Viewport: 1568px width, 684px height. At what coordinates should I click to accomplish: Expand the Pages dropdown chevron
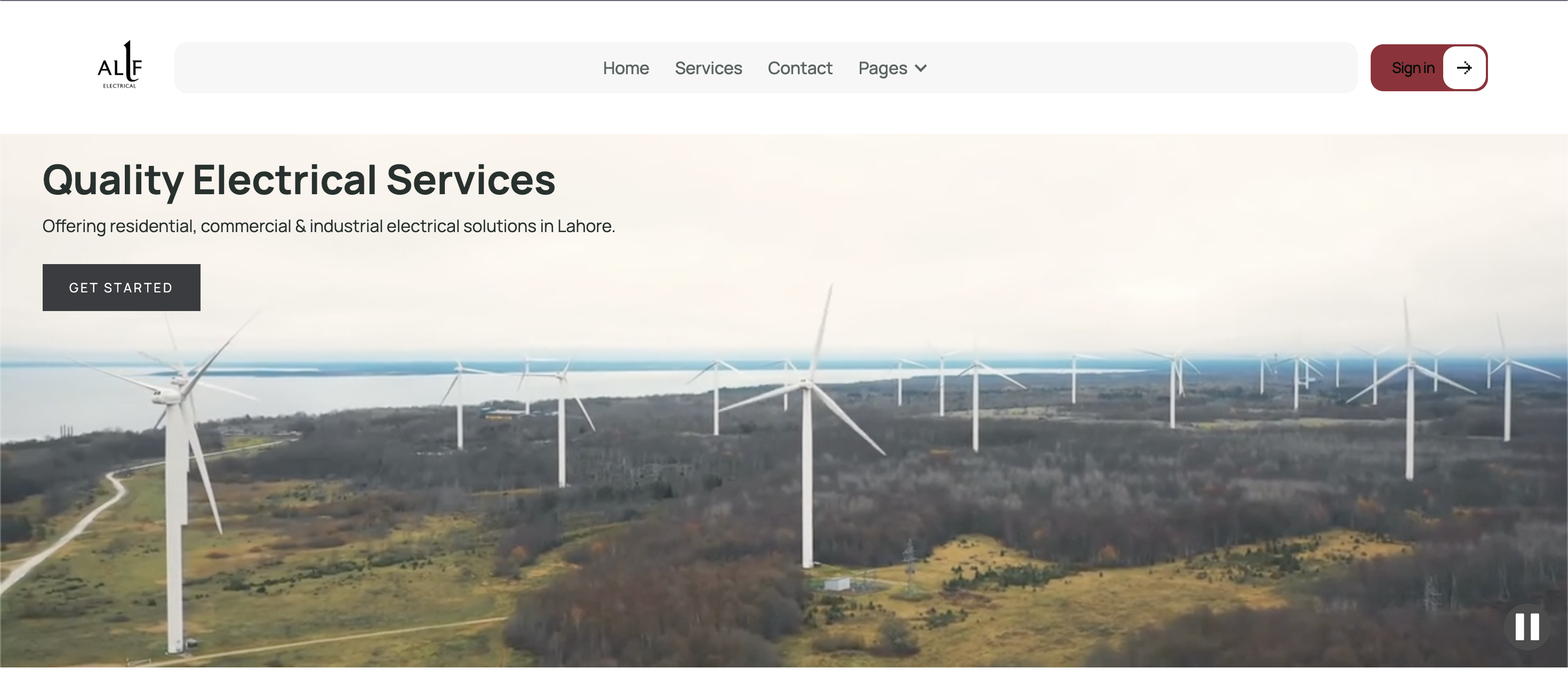(x=921, y=68)
